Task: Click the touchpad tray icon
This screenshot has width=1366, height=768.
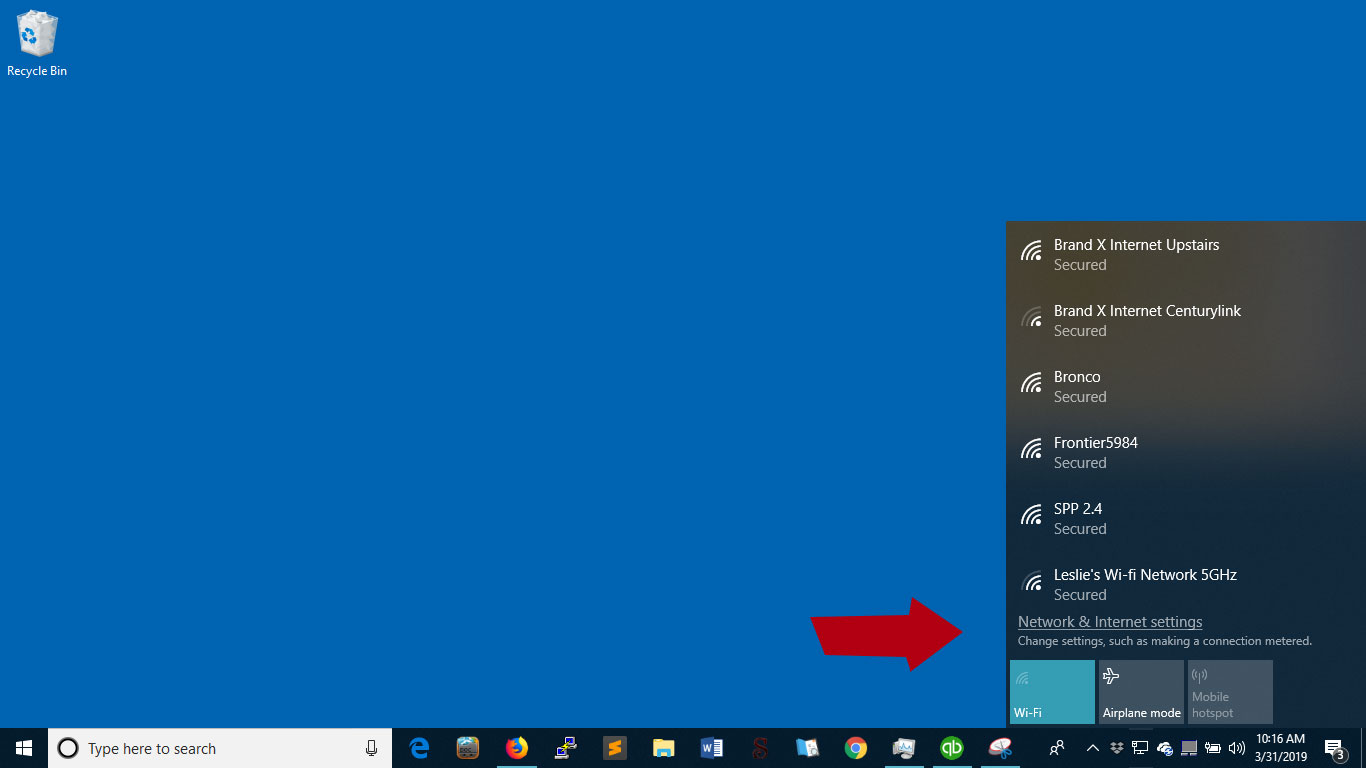Action: click(1189, 748)
